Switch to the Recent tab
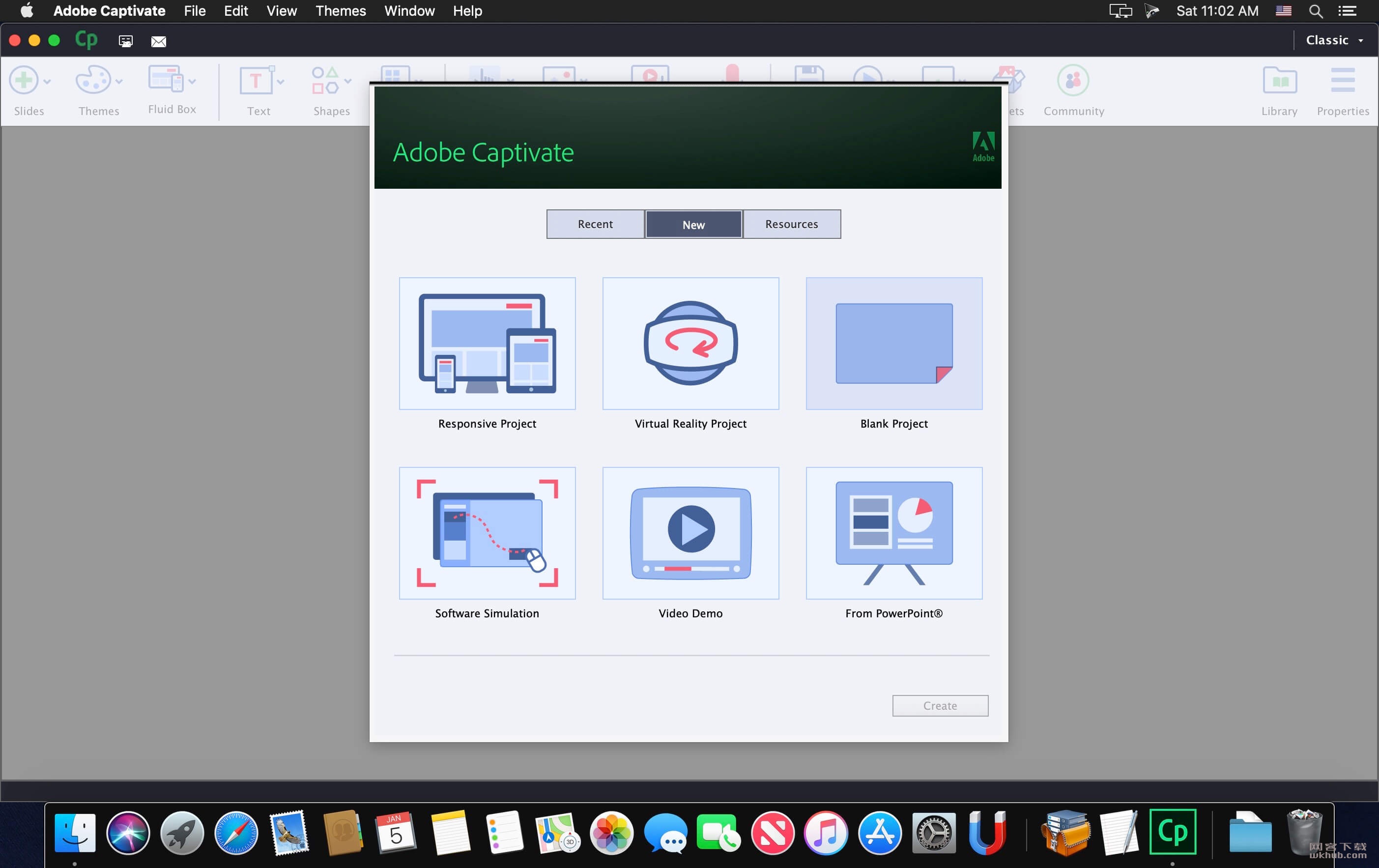 tap(595, 224)
